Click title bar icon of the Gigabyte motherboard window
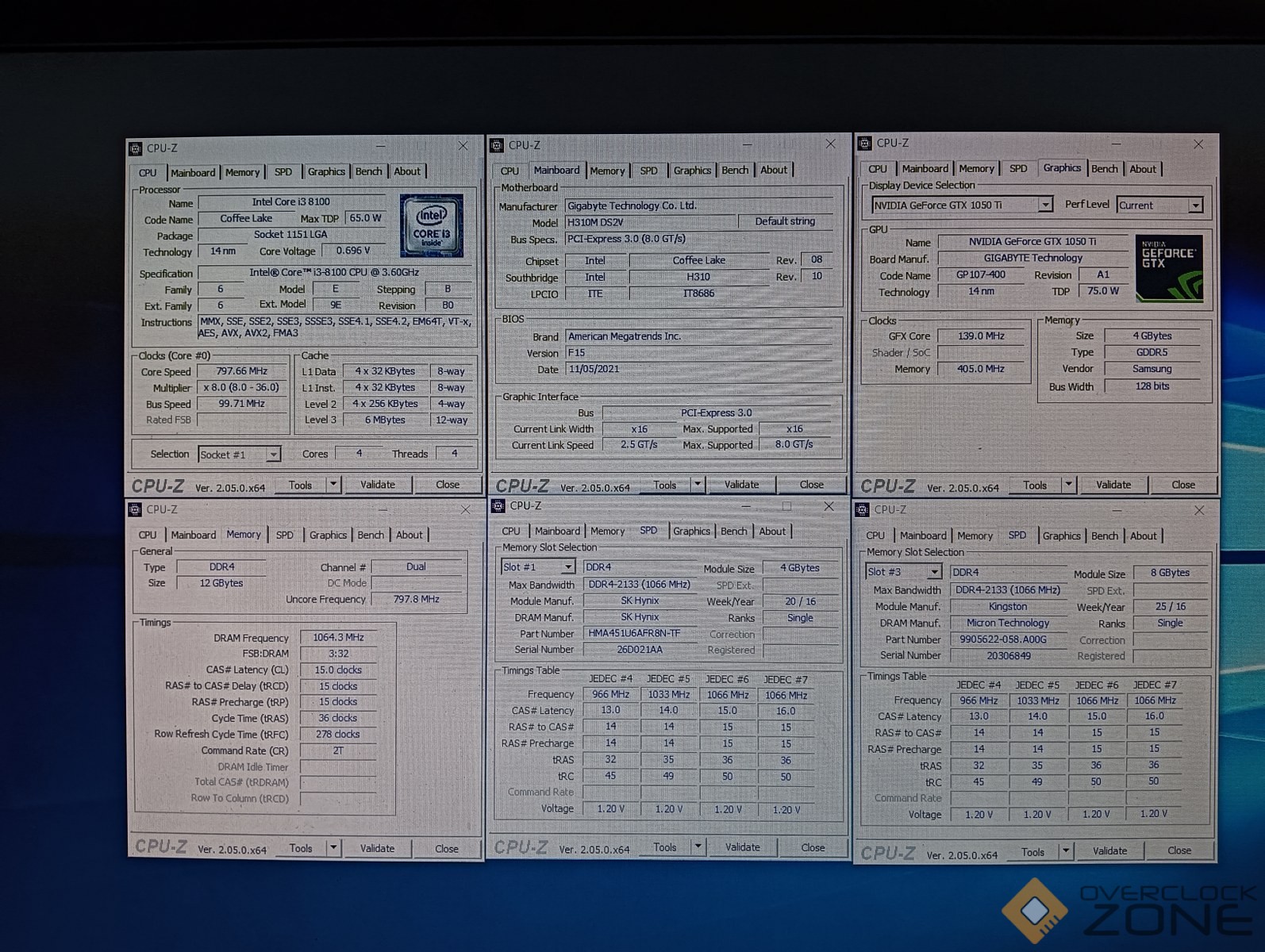The image size is (1265, 952). (x=498, y=145)
